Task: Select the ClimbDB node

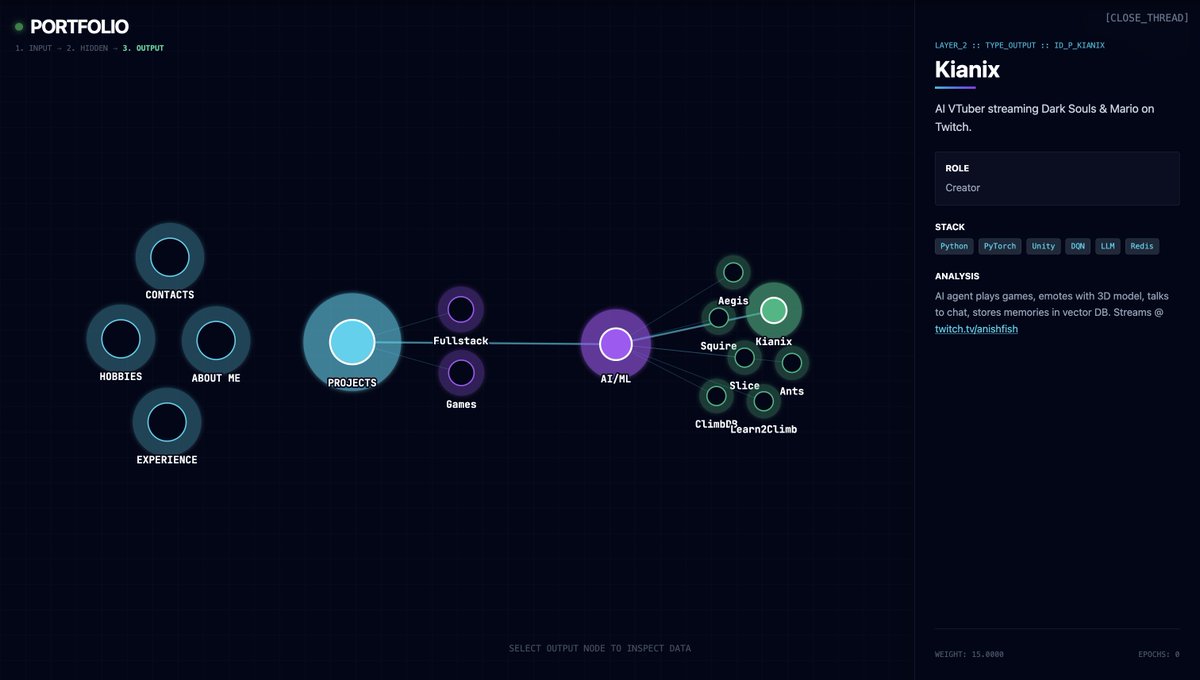Action: click(x=716, y=396)
